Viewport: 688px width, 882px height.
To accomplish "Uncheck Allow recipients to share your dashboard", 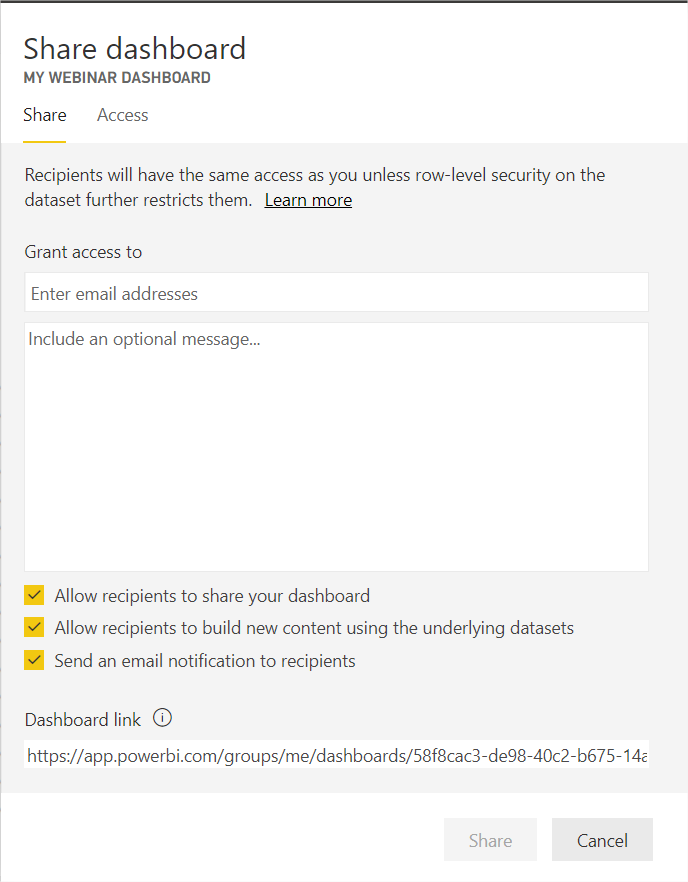I will (x=33, y=595).
